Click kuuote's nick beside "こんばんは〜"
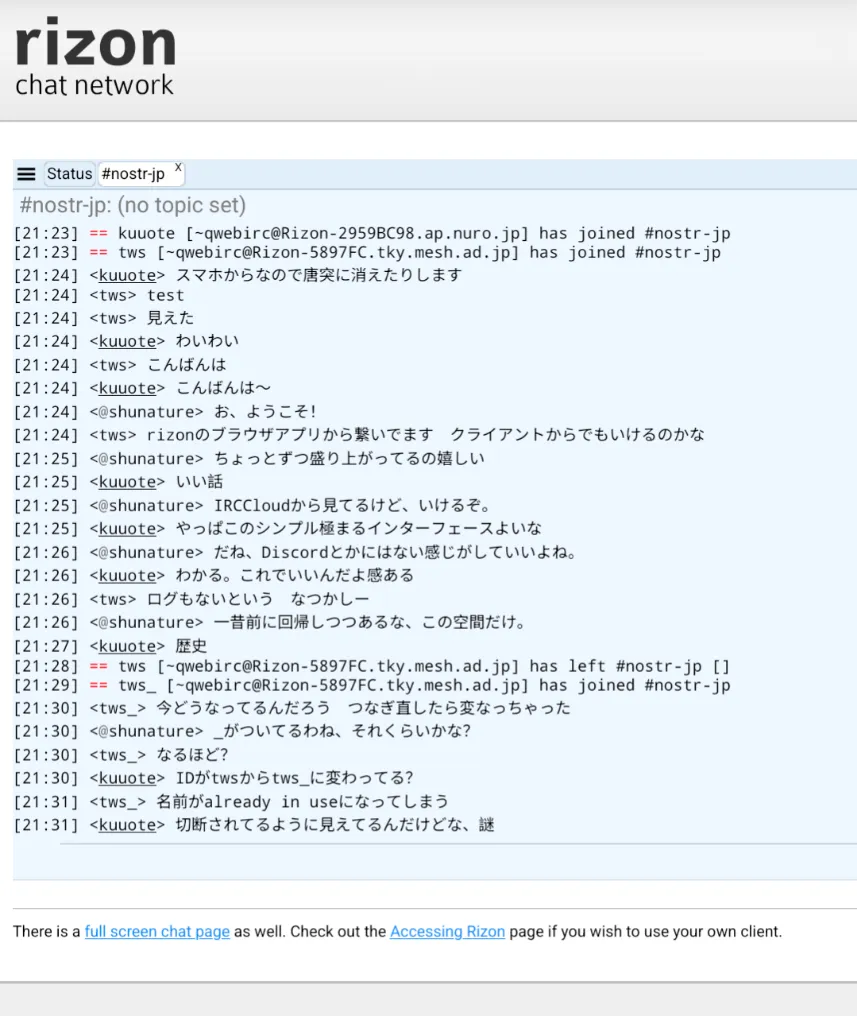The image size is (857, 1024). pyautogui.click(x=127, y=389)
